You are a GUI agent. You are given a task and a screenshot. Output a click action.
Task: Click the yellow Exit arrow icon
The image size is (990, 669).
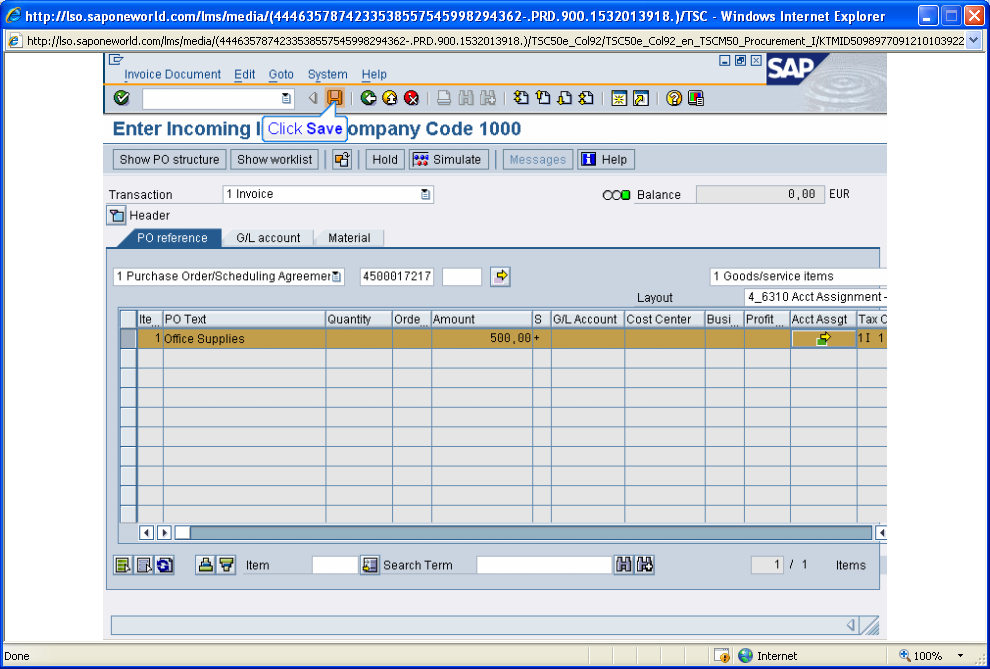pyautogui.click(x=390, y=98)
